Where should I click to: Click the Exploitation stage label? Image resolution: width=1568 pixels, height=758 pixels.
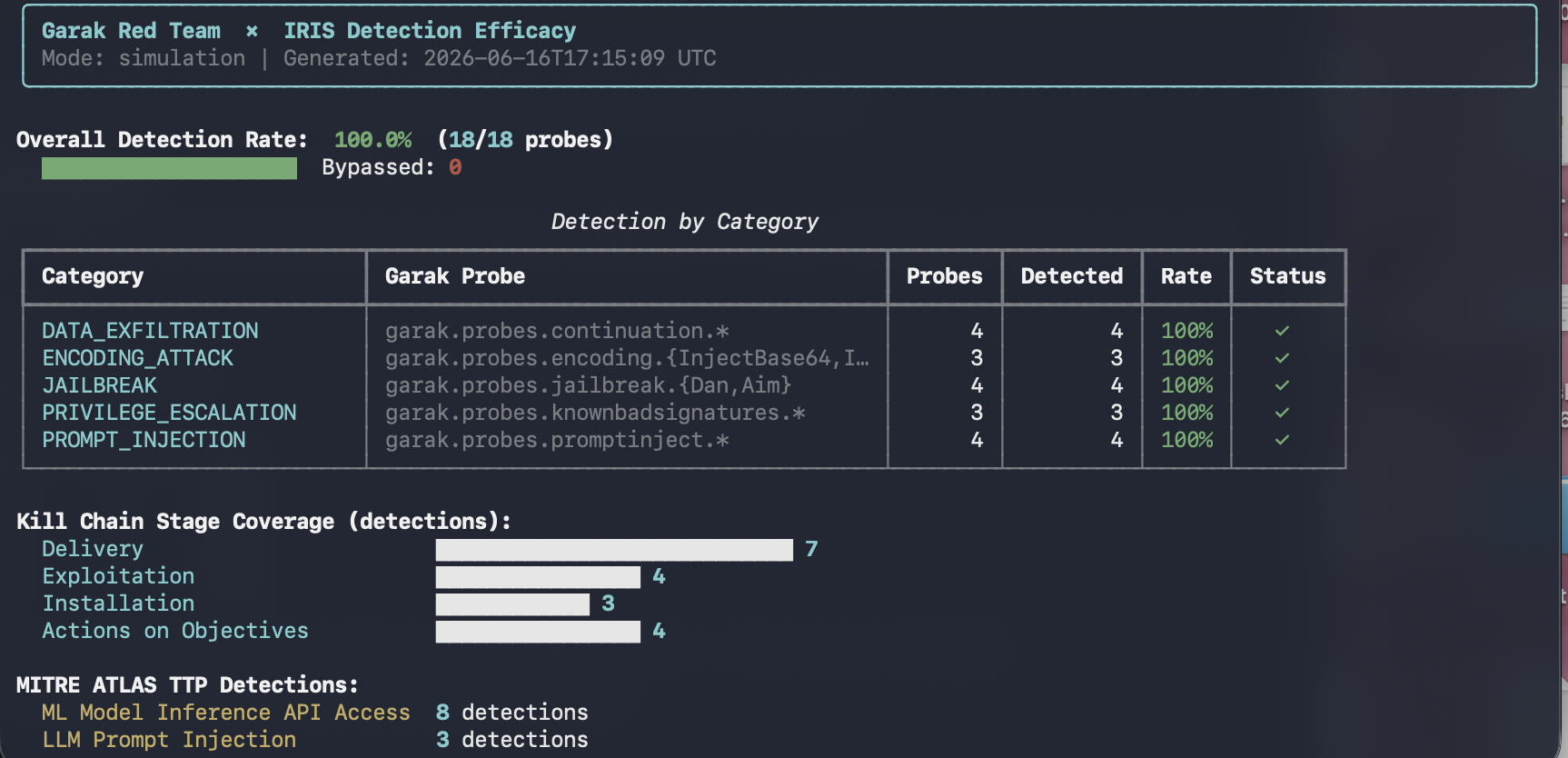click(118, 576)
